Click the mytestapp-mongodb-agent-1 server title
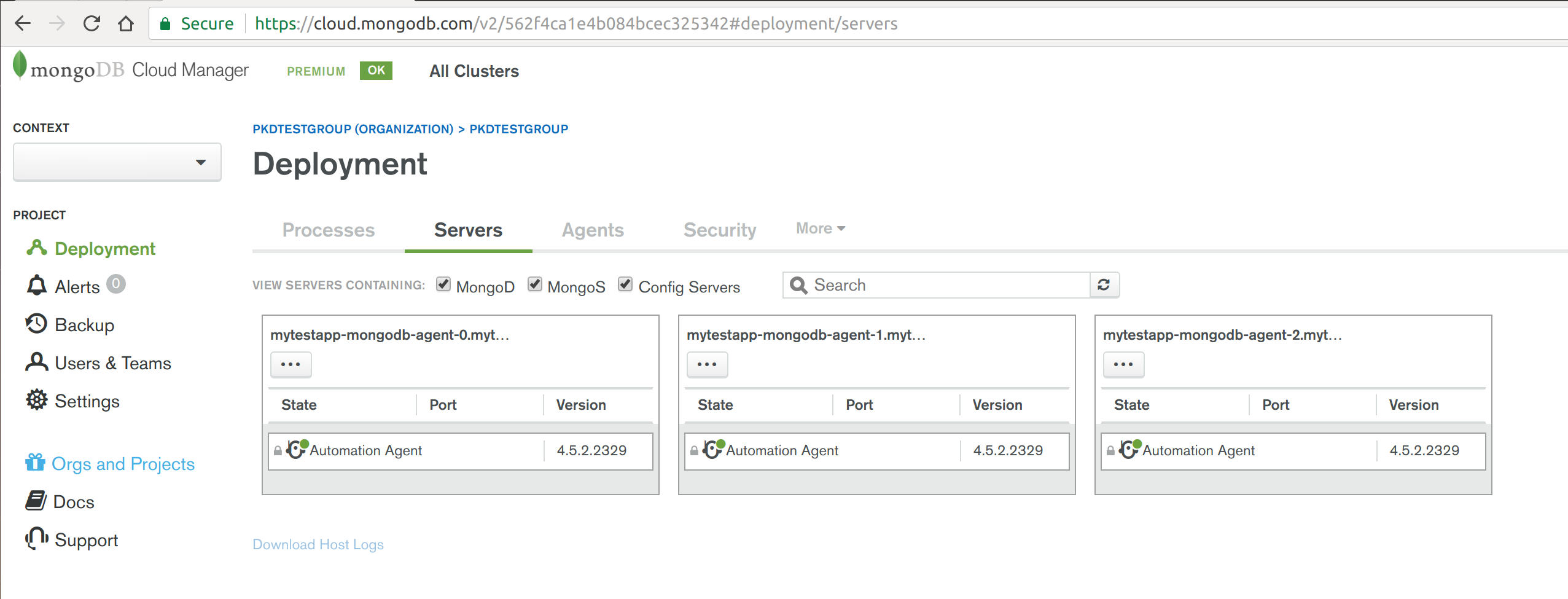Image resolution: width=1568 pixels, height=599 pixels. pyautogui.click(x=806, y=335)
